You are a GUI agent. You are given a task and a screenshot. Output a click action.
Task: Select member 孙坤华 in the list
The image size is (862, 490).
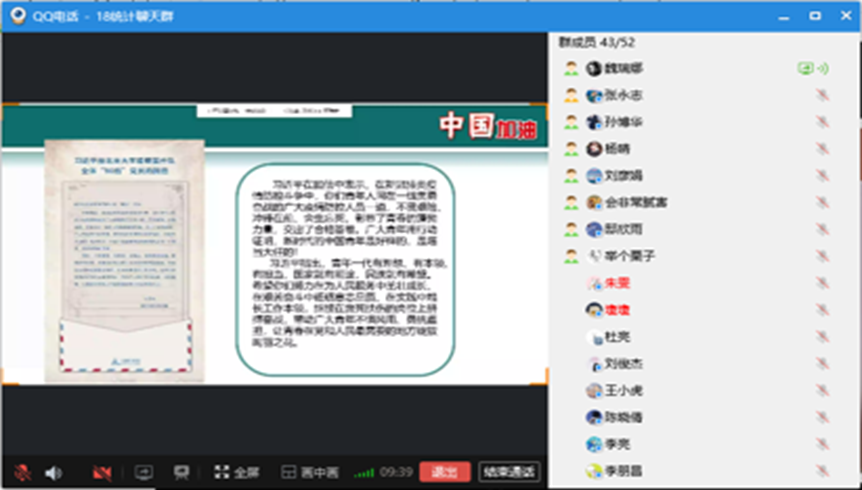click(623, 122)
